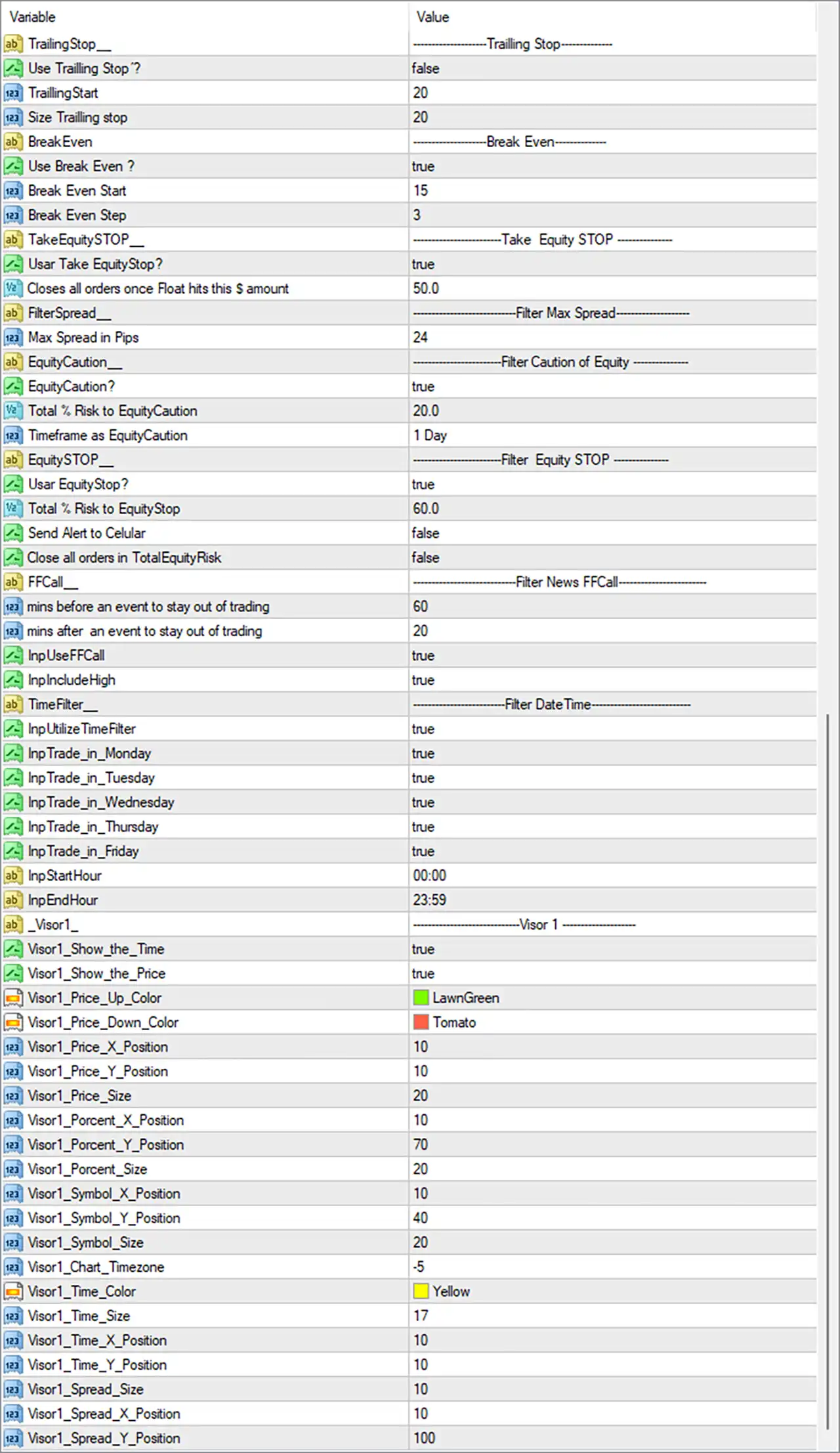Click the double icon beside Closes all orders once Float
Viewport: 840px width, 1453px height.
point(12,288)
